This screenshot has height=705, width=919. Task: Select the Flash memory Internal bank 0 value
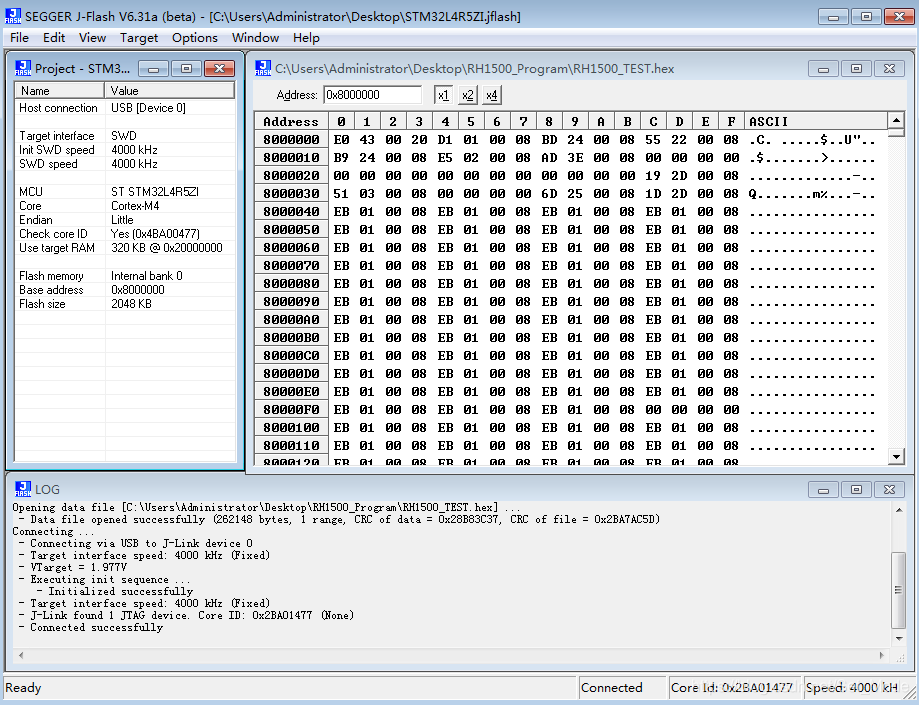(x=147, y=276)
